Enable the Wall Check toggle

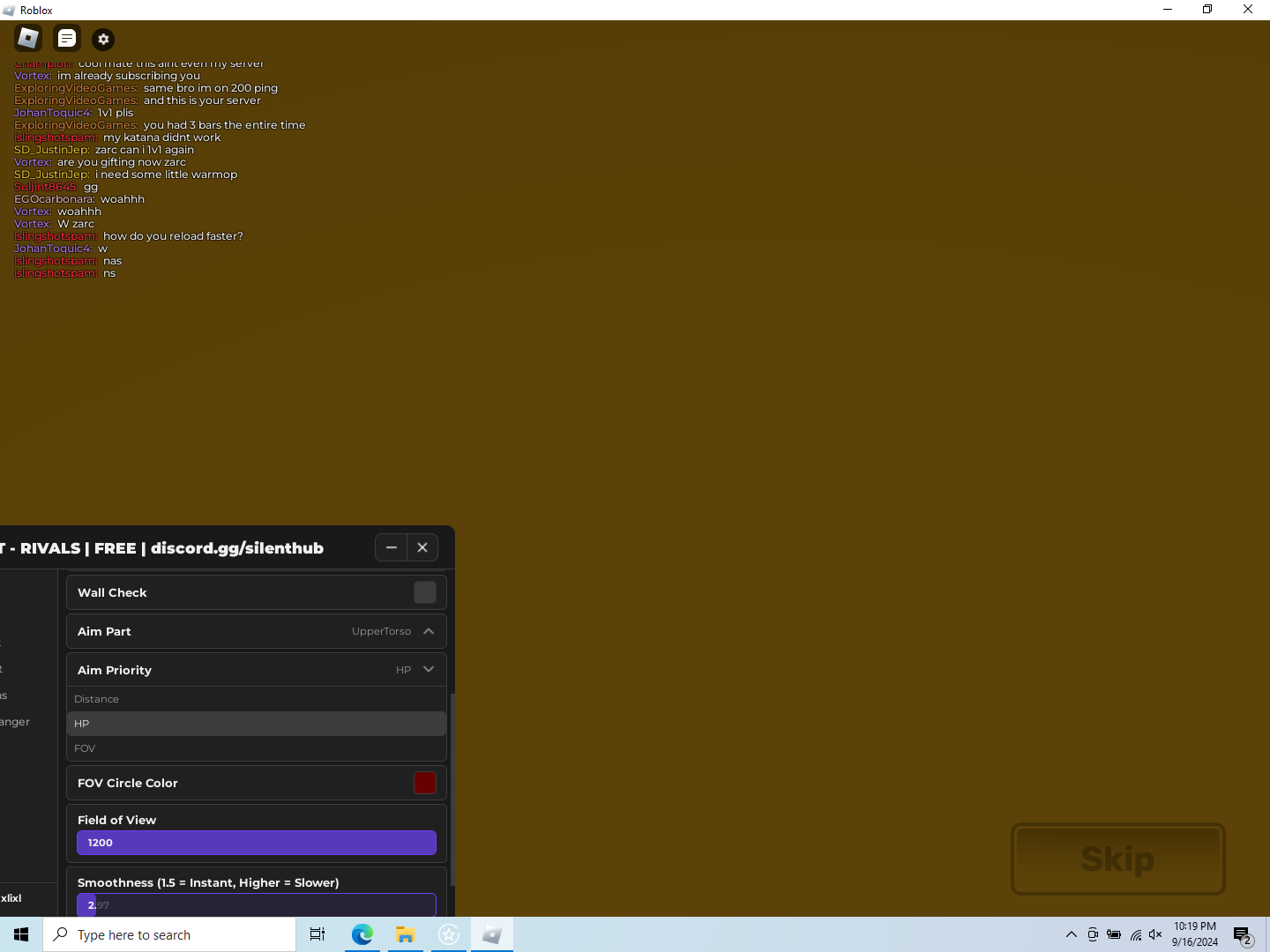[x=425, y=592]
